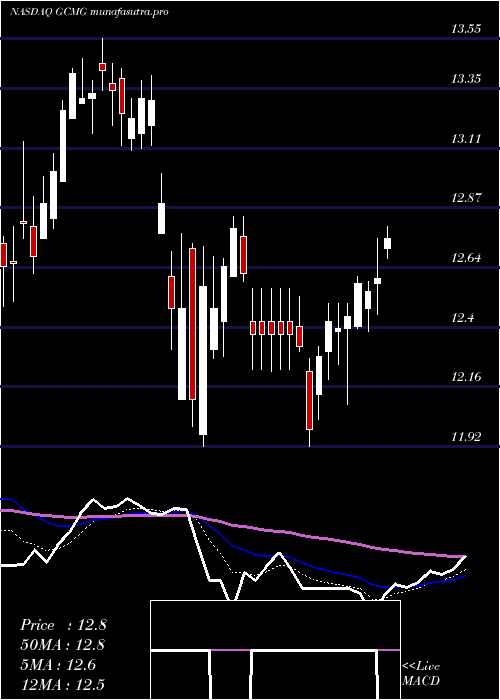Screen dimensions: 500x700
Task: Click the 12.4 price axis label
Action: tap(462, 317)
